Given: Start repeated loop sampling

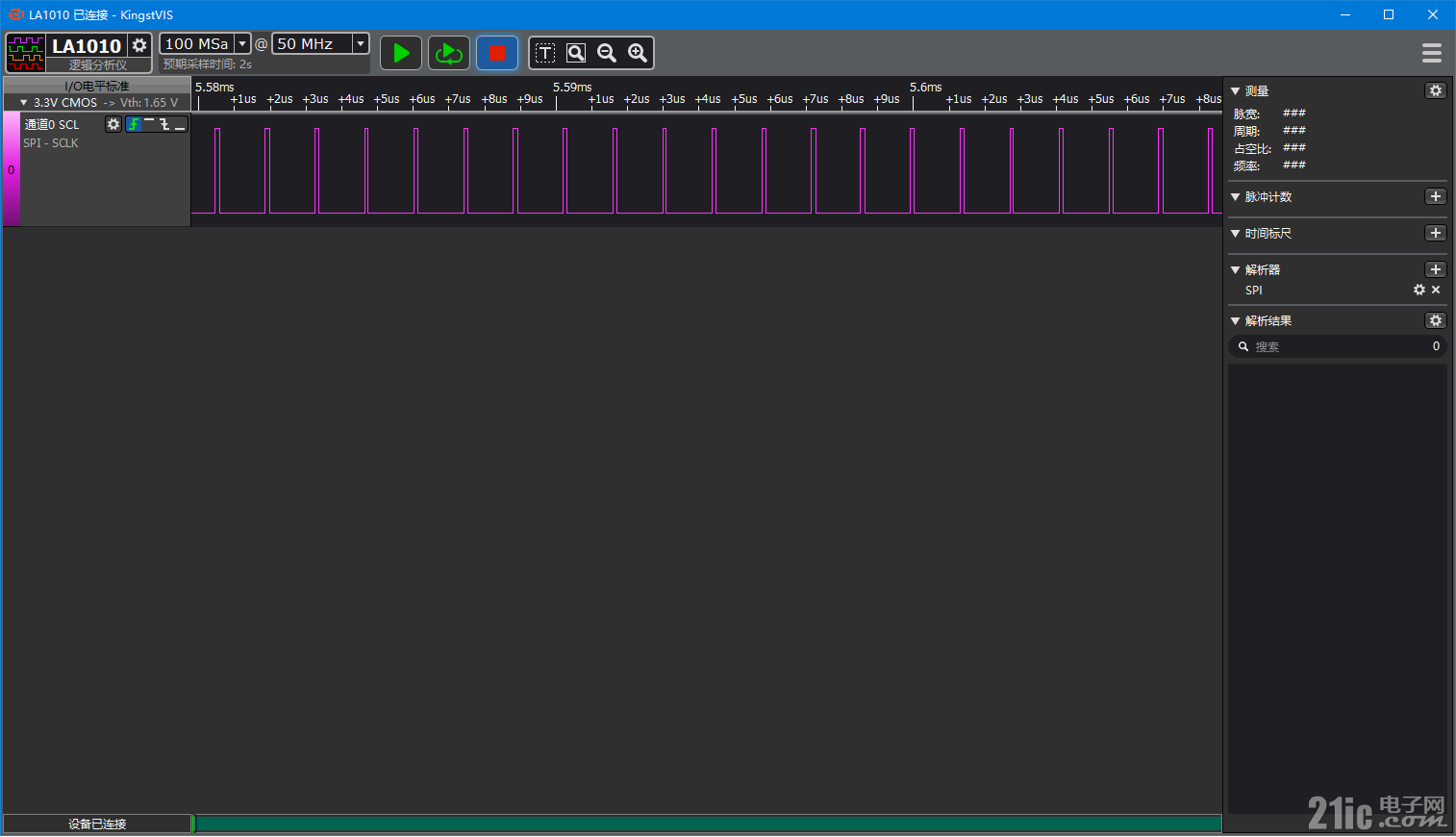Looking at the screenshot, I should pyautogui.click(x=449, y=53).
